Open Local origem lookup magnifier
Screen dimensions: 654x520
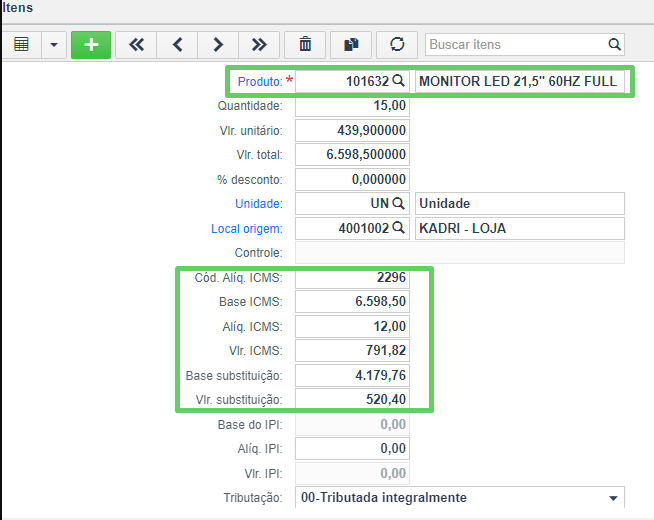(x=399, y=228)
